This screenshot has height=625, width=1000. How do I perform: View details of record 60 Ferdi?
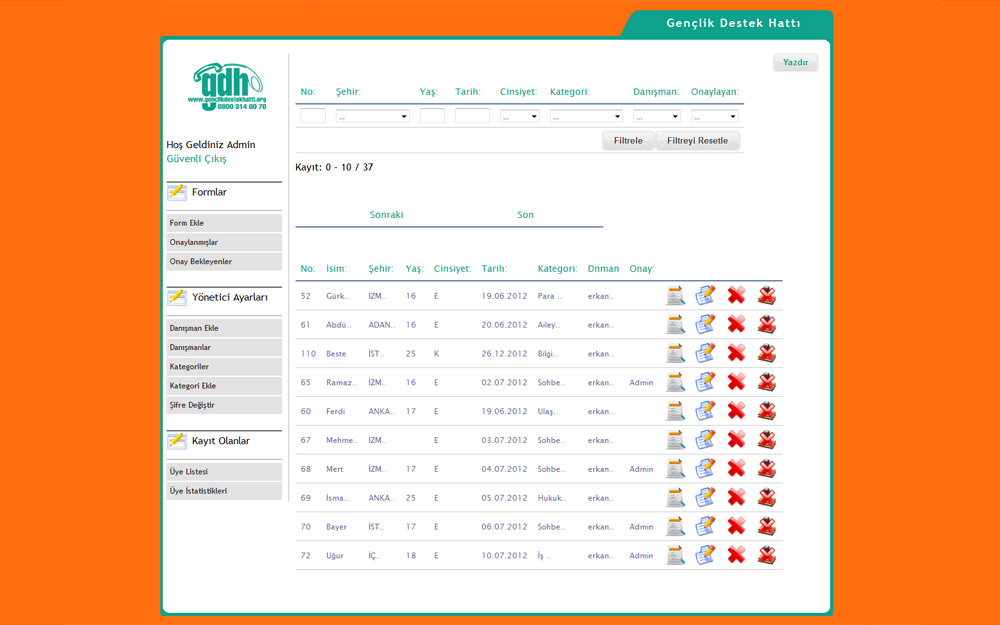pyautogui.click(x=675, y=411)
